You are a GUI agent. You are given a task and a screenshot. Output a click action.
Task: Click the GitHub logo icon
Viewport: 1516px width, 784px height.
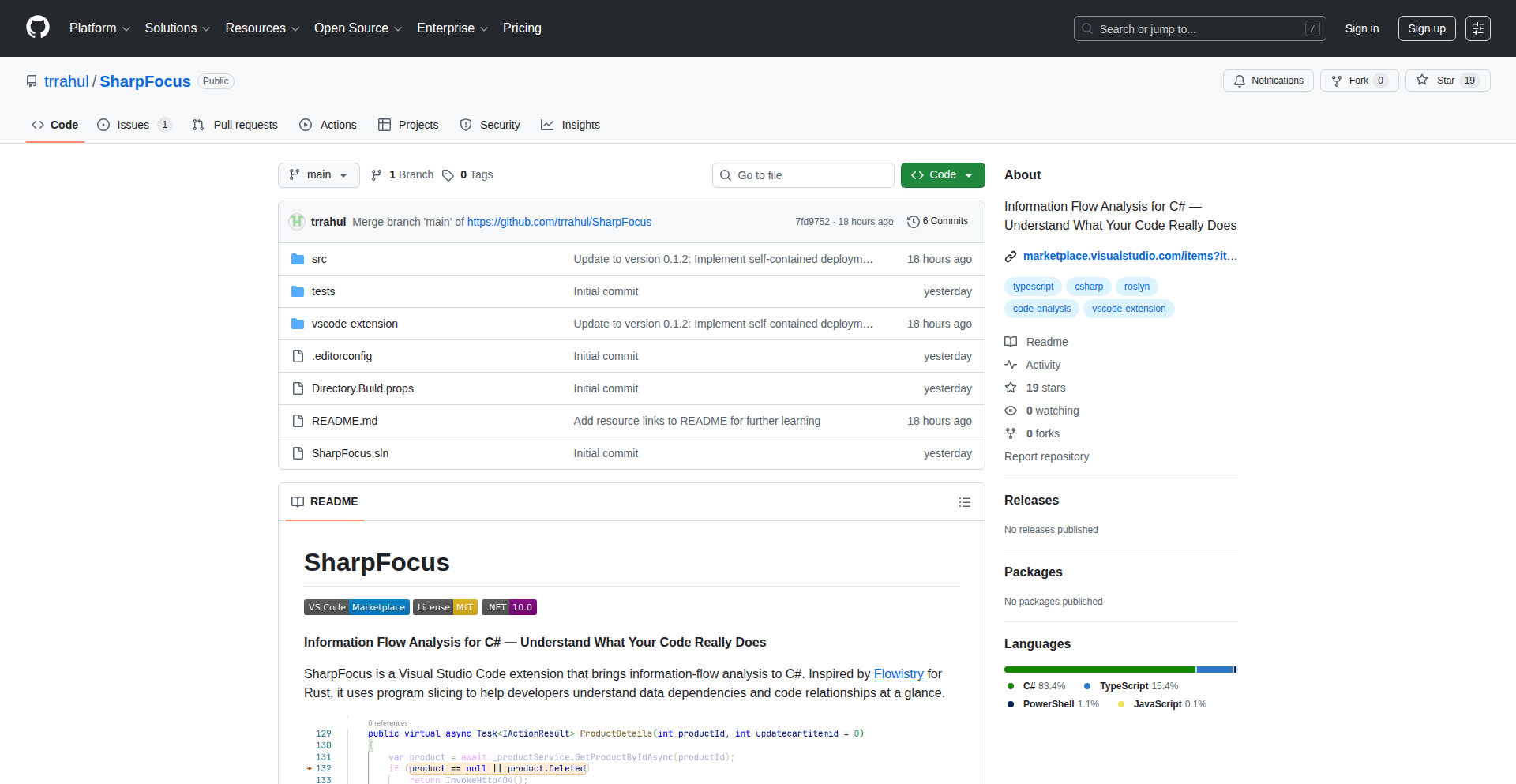click(x=38, y=28)
